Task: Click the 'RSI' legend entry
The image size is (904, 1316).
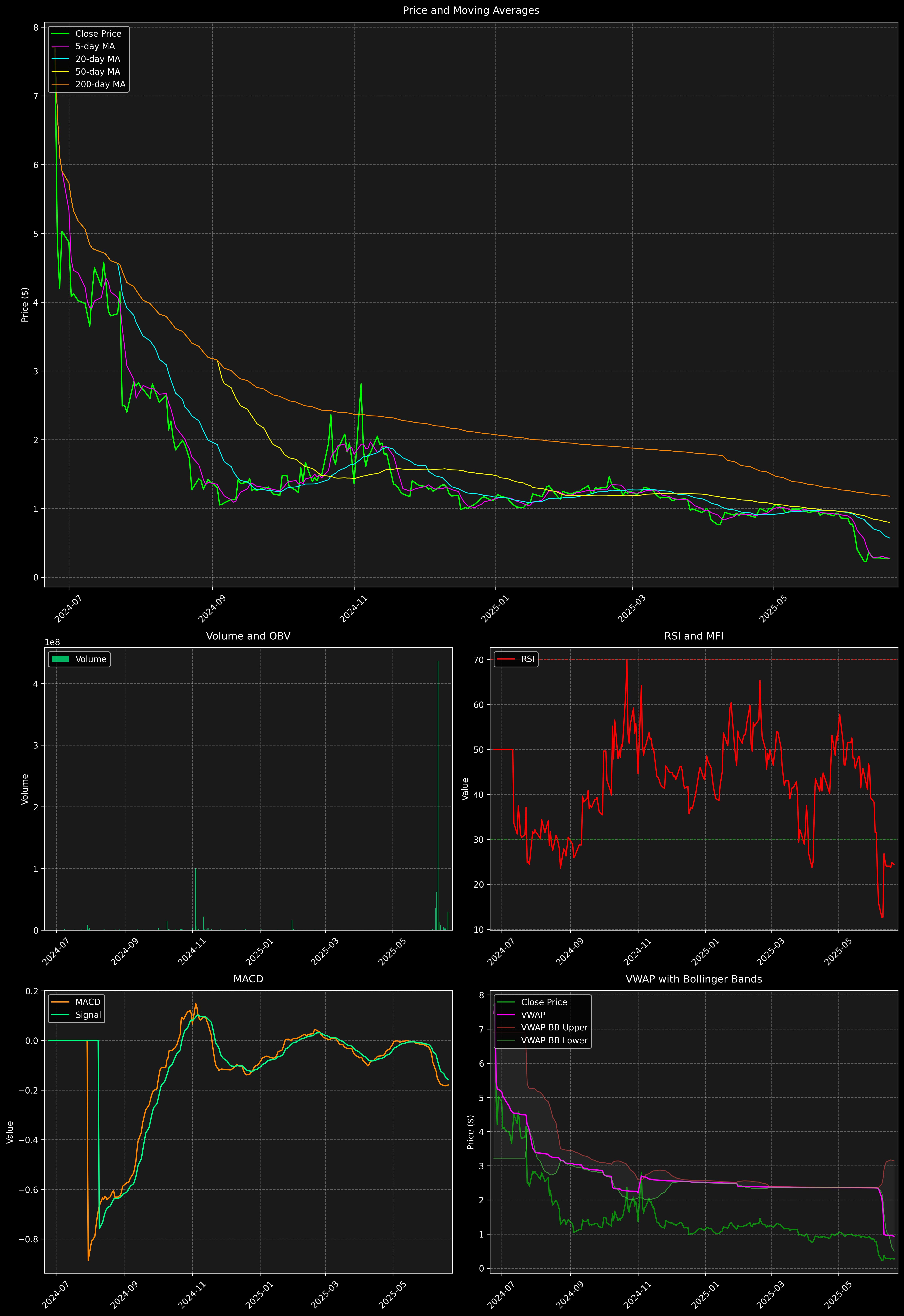Action: [x=527, y=659]
